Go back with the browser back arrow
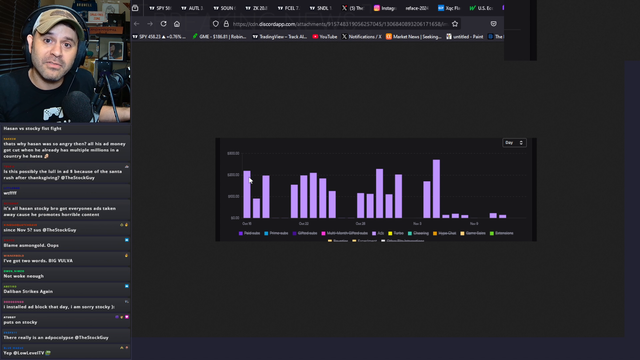The height and width of the screenshot is (360, 640). [137, 24]
